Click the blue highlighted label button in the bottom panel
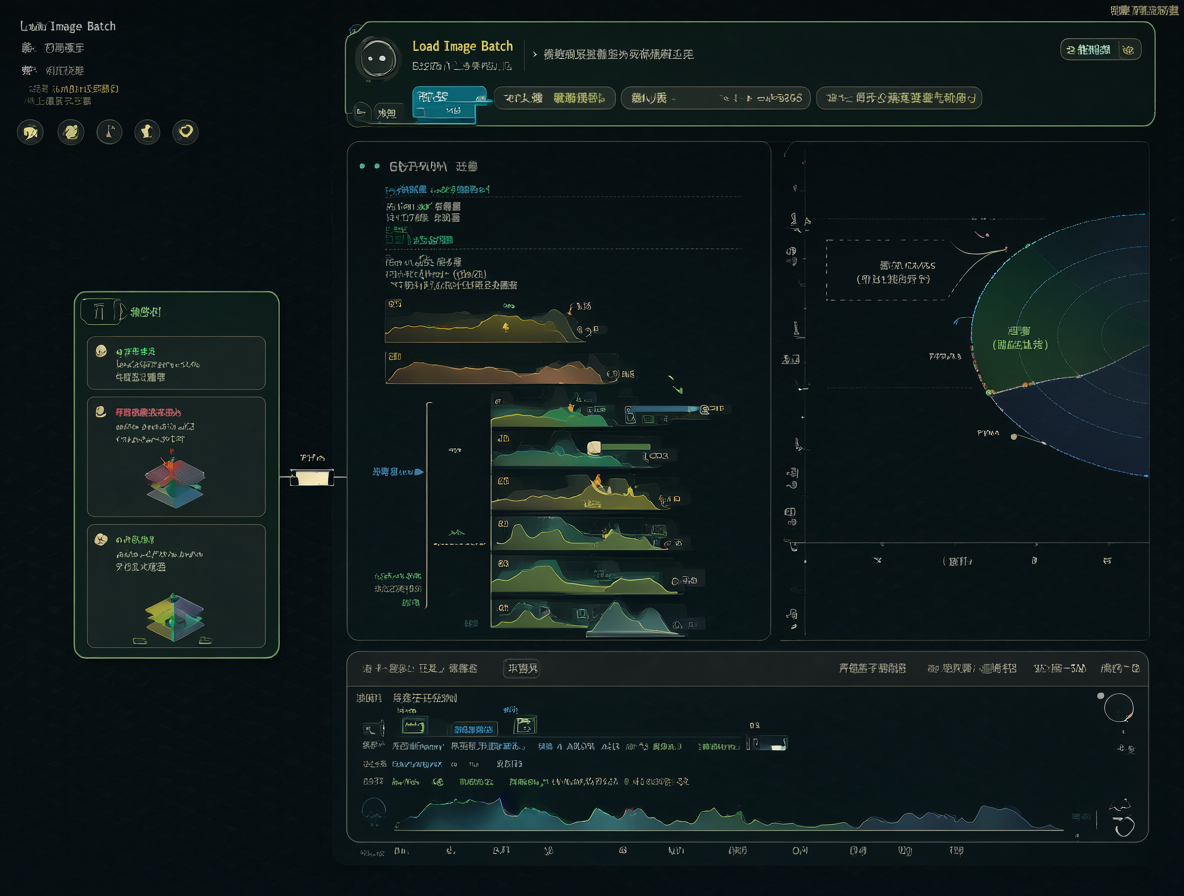This screenshot has width=1184, height=896. coord(473,729)
